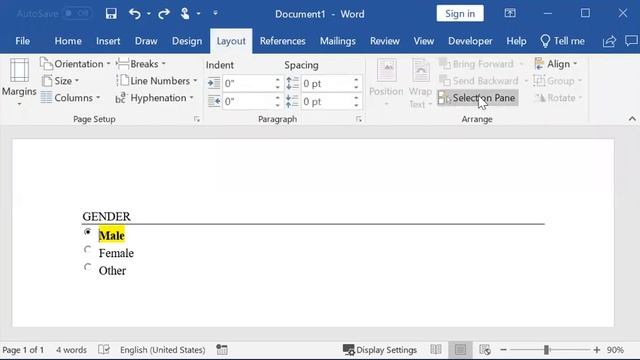Screen dimensions: 640x360
Task: Click the highlighted Male text
Action: tap(111, 236)
